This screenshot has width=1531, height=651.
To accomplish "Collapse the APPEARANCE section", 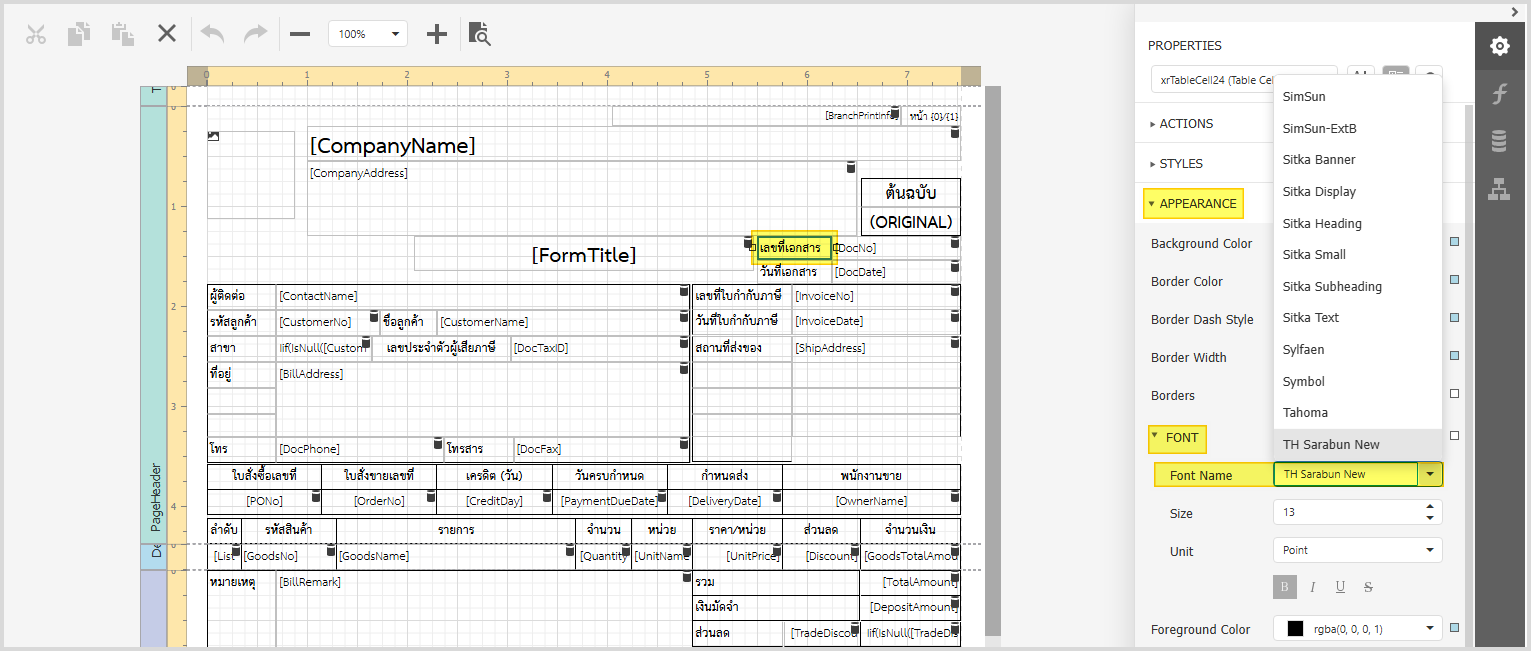I will click(x=1193, y=204).
